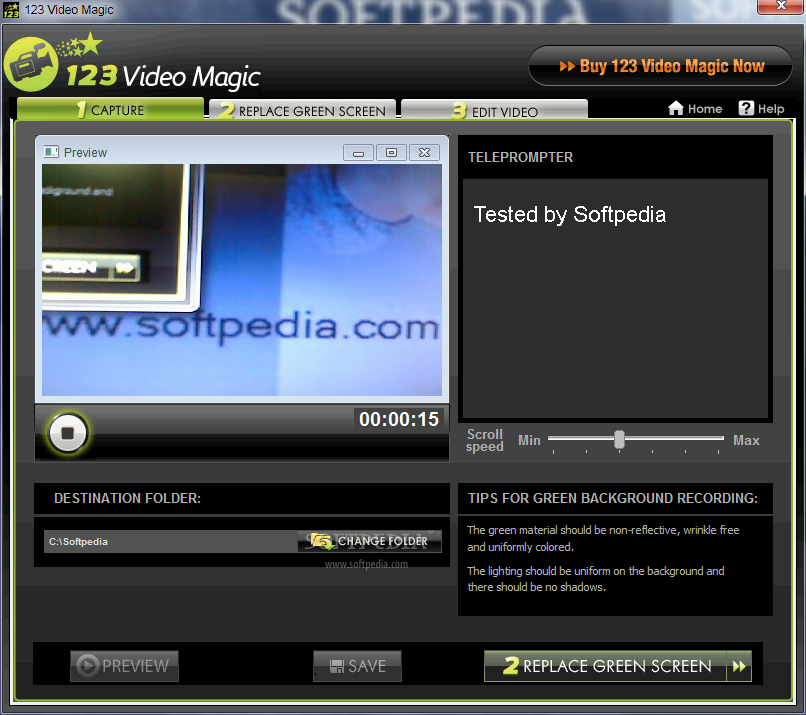Click the teleprompter text 'Tested by Softpedia'
Screen dimensions: 806x715
(570, 214)
